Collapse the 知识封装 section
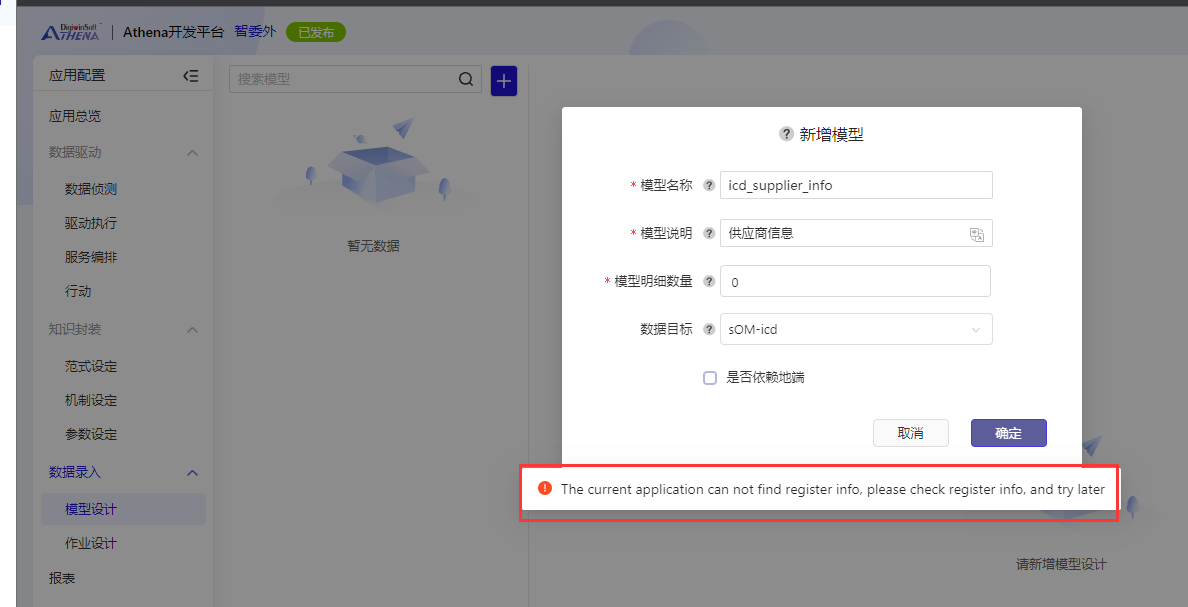Viewport: 1188px width, 607px height. coord(193,330)
